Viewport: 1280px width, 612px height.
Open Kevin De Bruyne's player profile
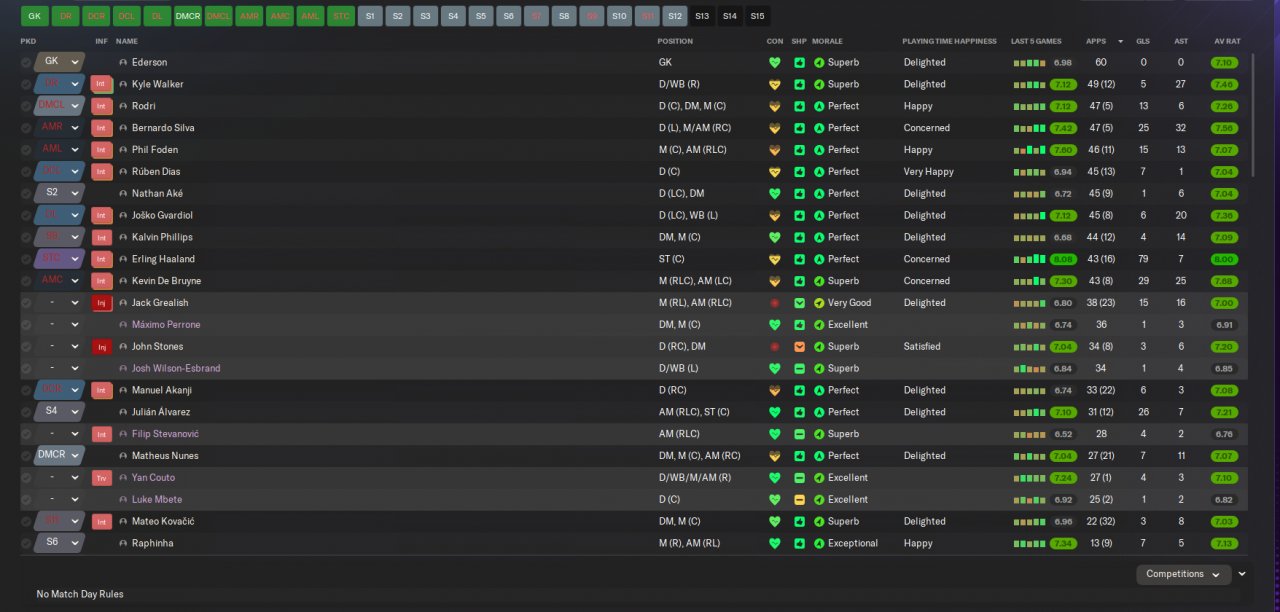coord(166,281)
